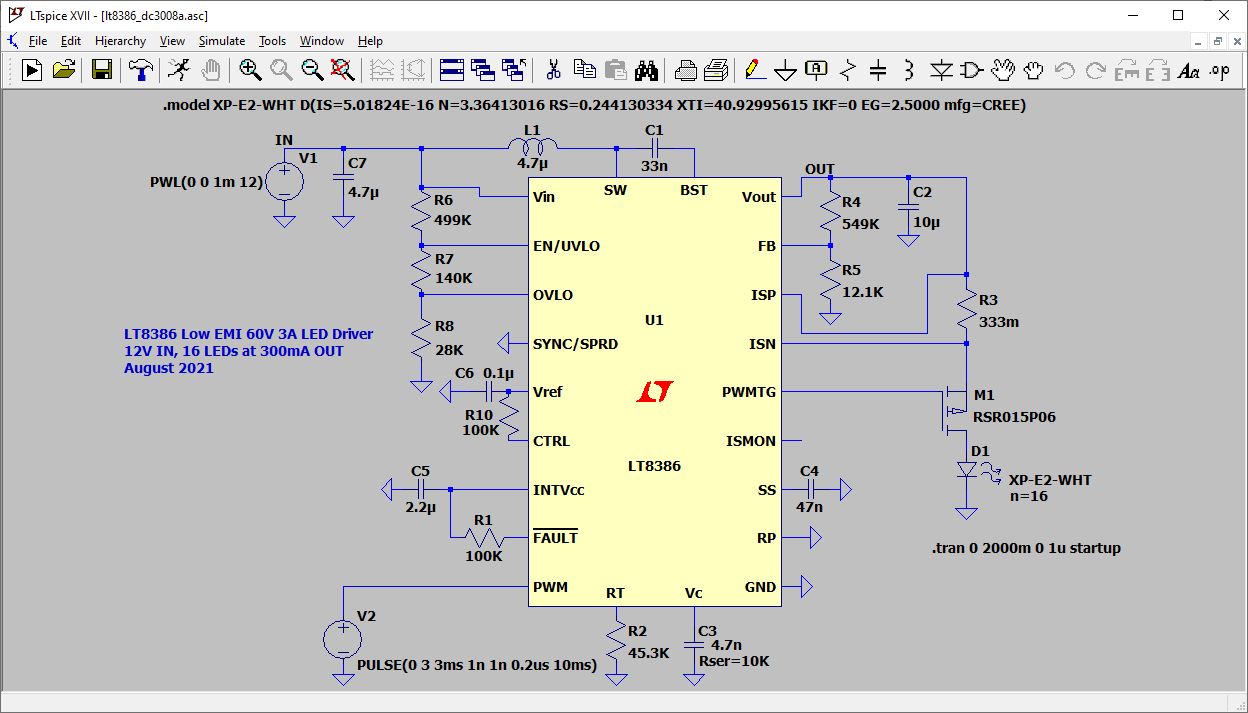Zoom out with the magnifier minus icon
The width and height of the screenshot is (1248, 713).
(312, 69)
